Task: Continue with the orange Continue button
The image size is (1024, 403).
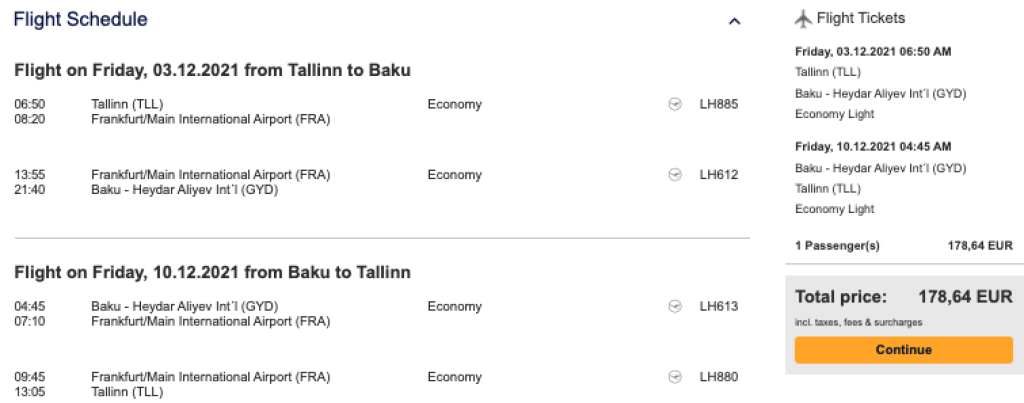Action: pyautogui.click(x=904, y=350)
